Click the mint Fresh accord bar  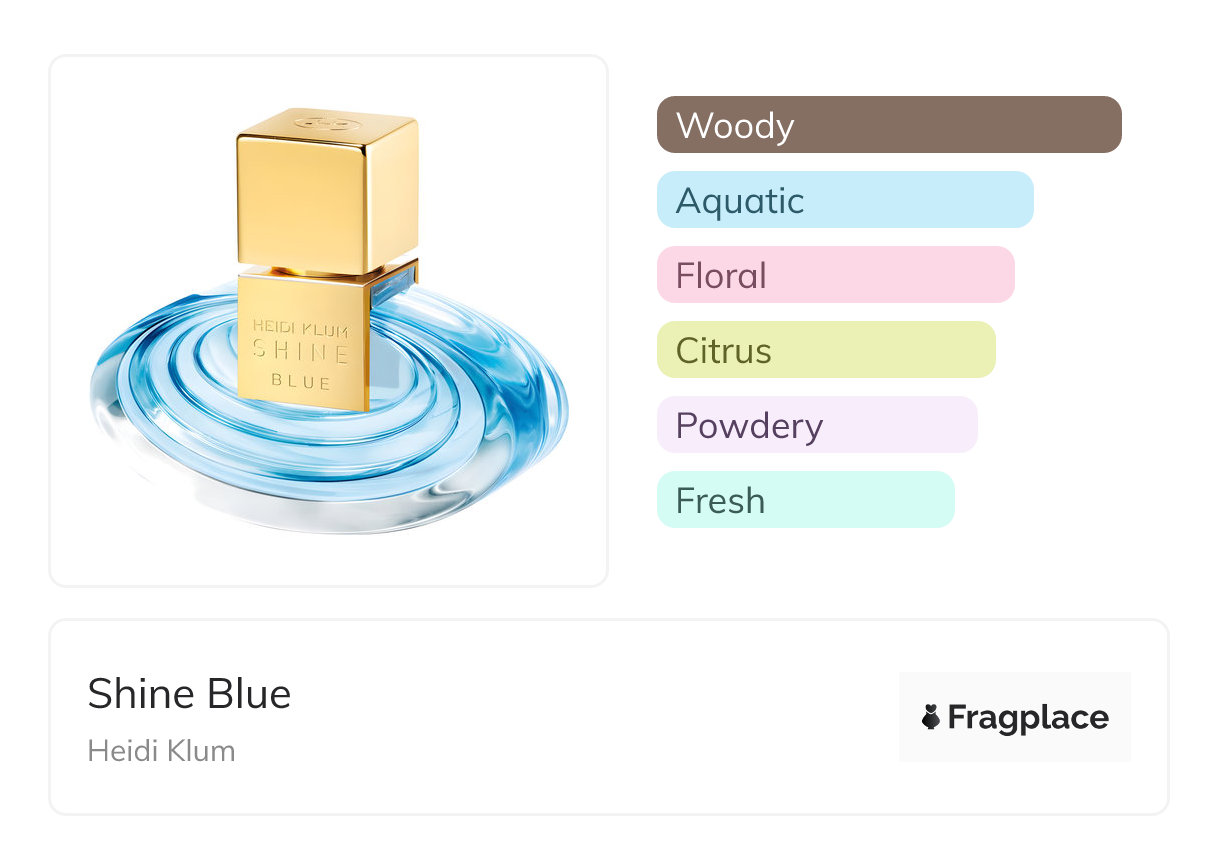point(805,500)
